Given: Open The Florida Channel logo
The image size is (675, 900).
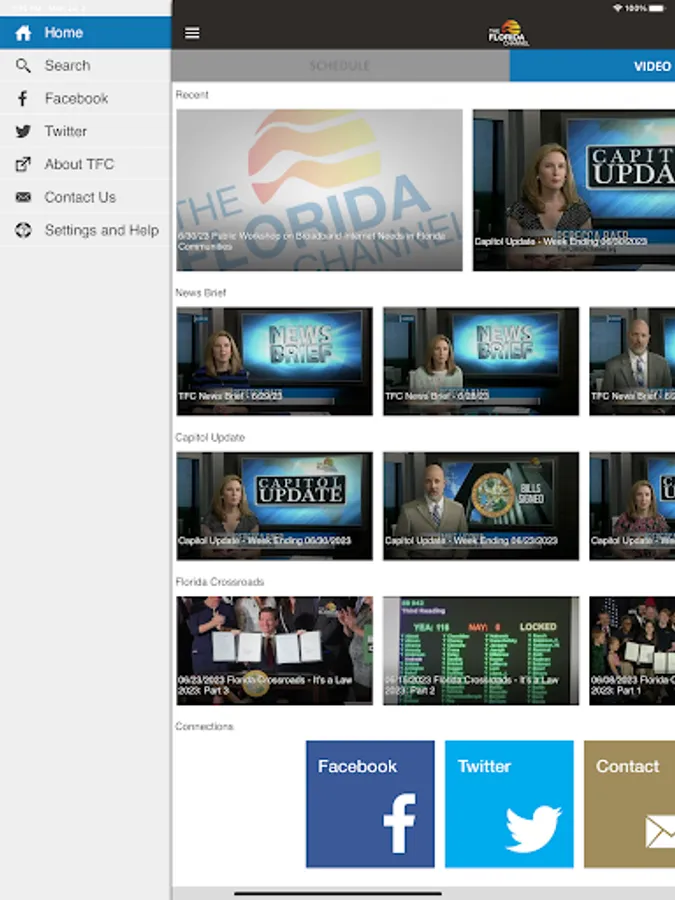Looking at the screenshot, I should (509, 33).
